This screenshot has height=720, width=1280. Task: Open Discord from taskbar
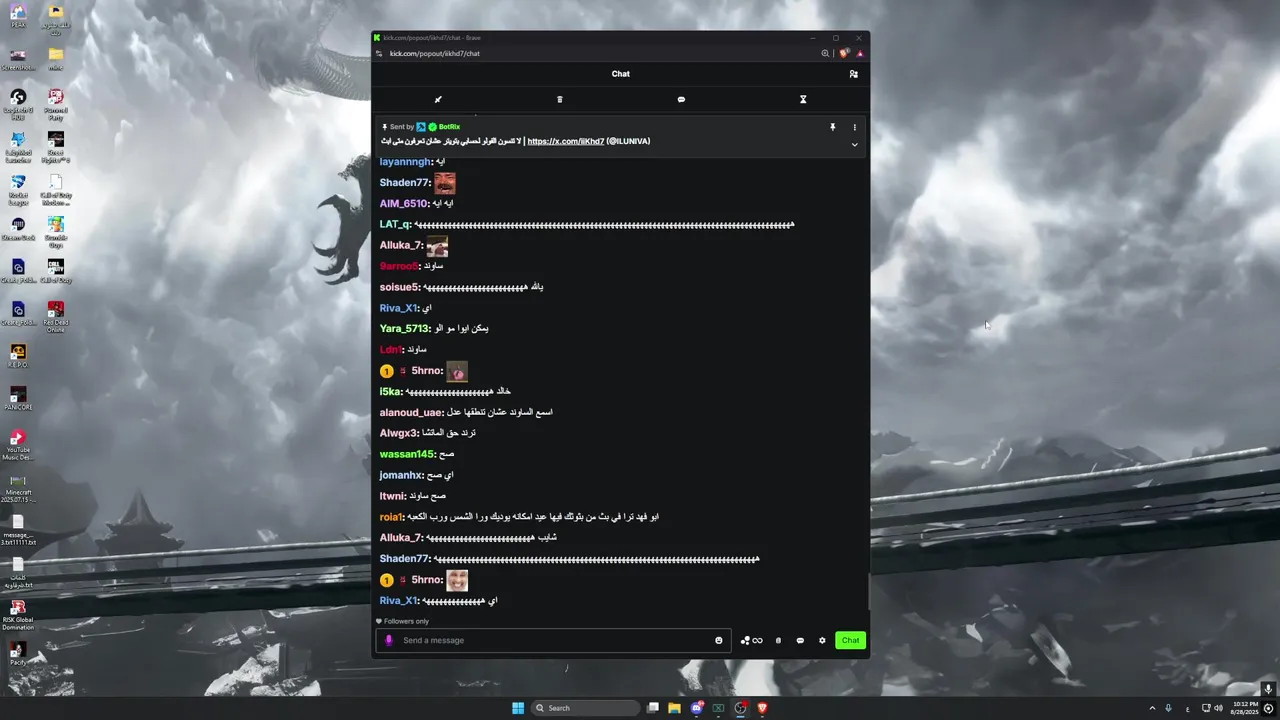[x=697, y=708]
